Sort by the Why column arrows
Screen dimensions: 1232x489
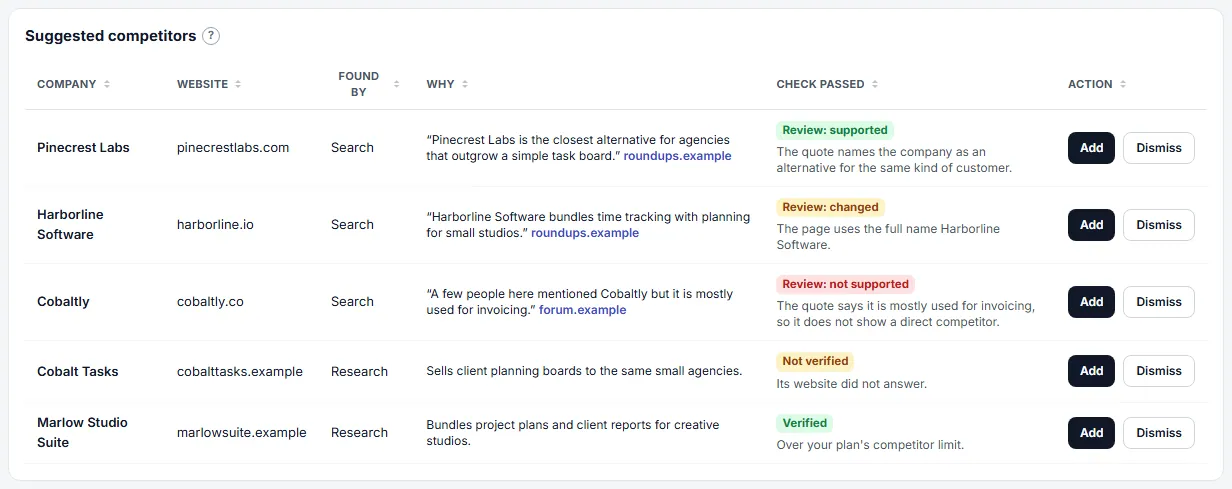tap(465, 84)
